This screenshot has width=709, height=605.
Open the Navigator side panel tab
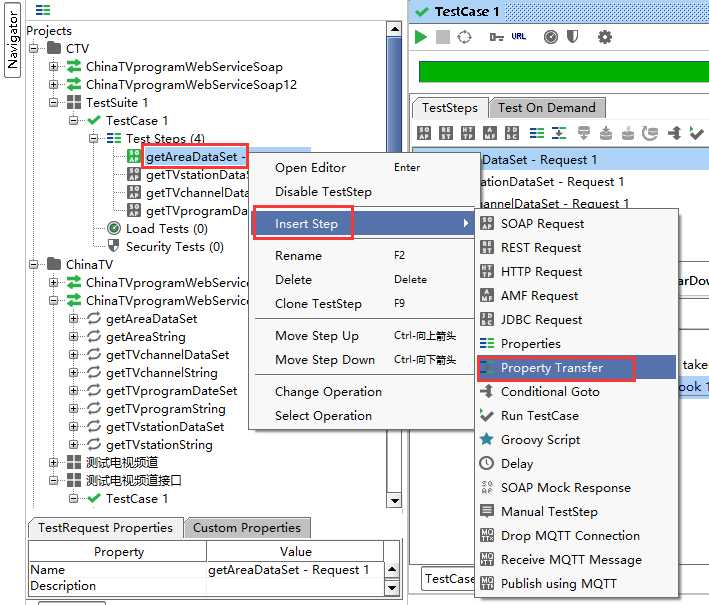pyautogui.click(x=13, y=40)
